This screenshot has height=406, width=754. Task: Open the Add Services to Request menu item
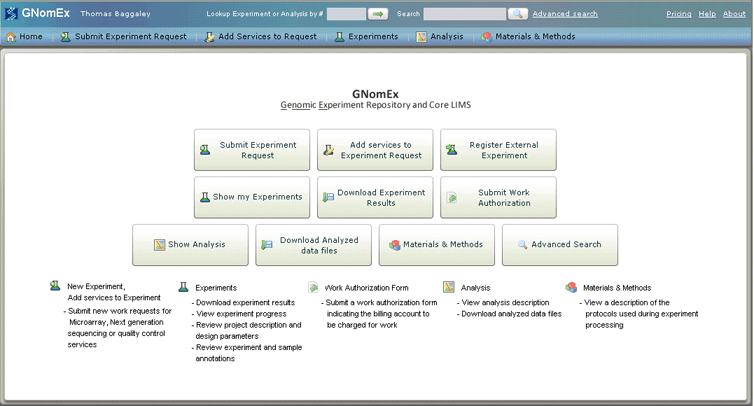pyautogui.click(x=261, y=37)
